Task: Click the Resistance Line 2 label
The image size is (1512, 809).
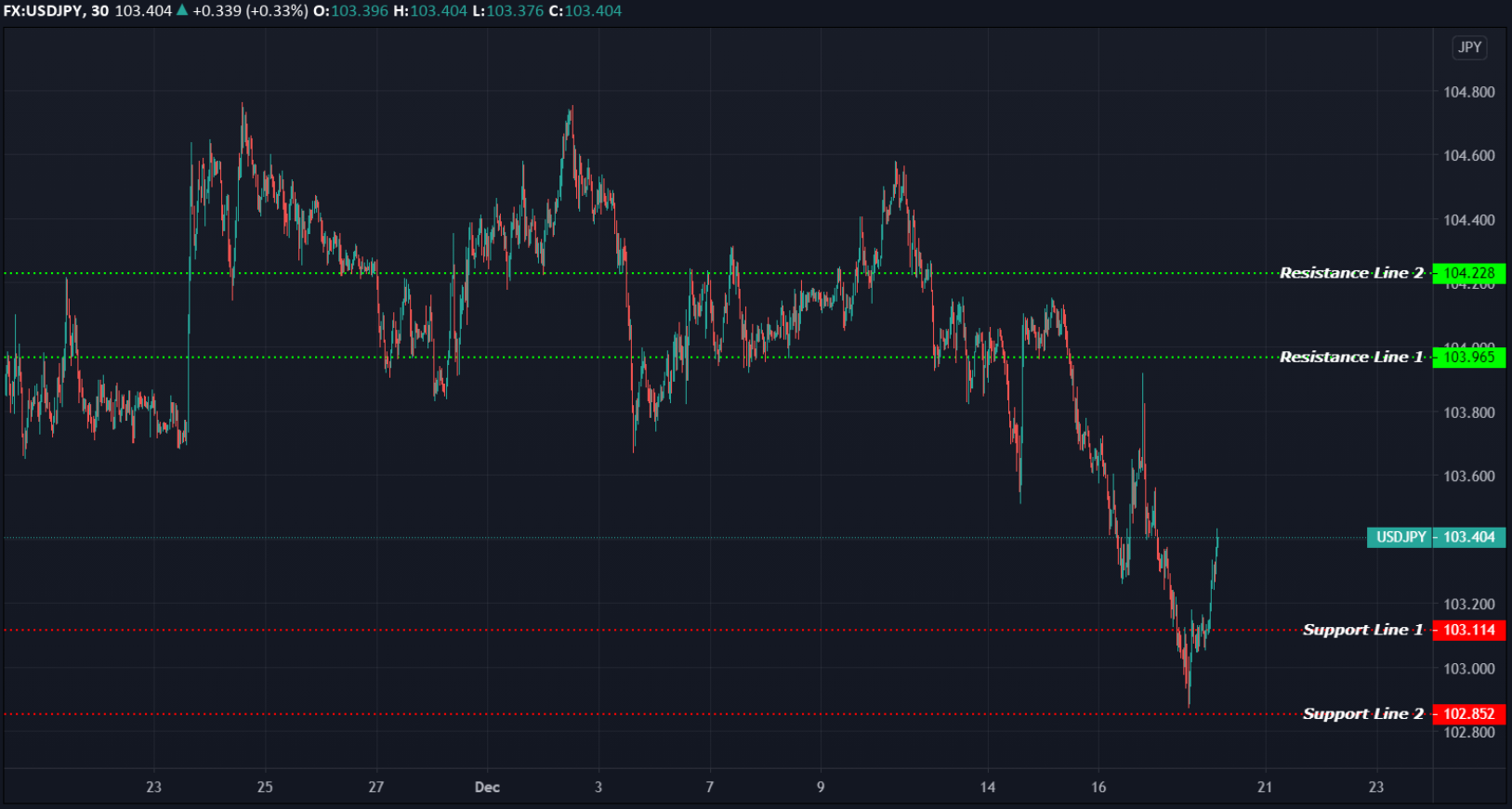Action: tap(1351, 273)
